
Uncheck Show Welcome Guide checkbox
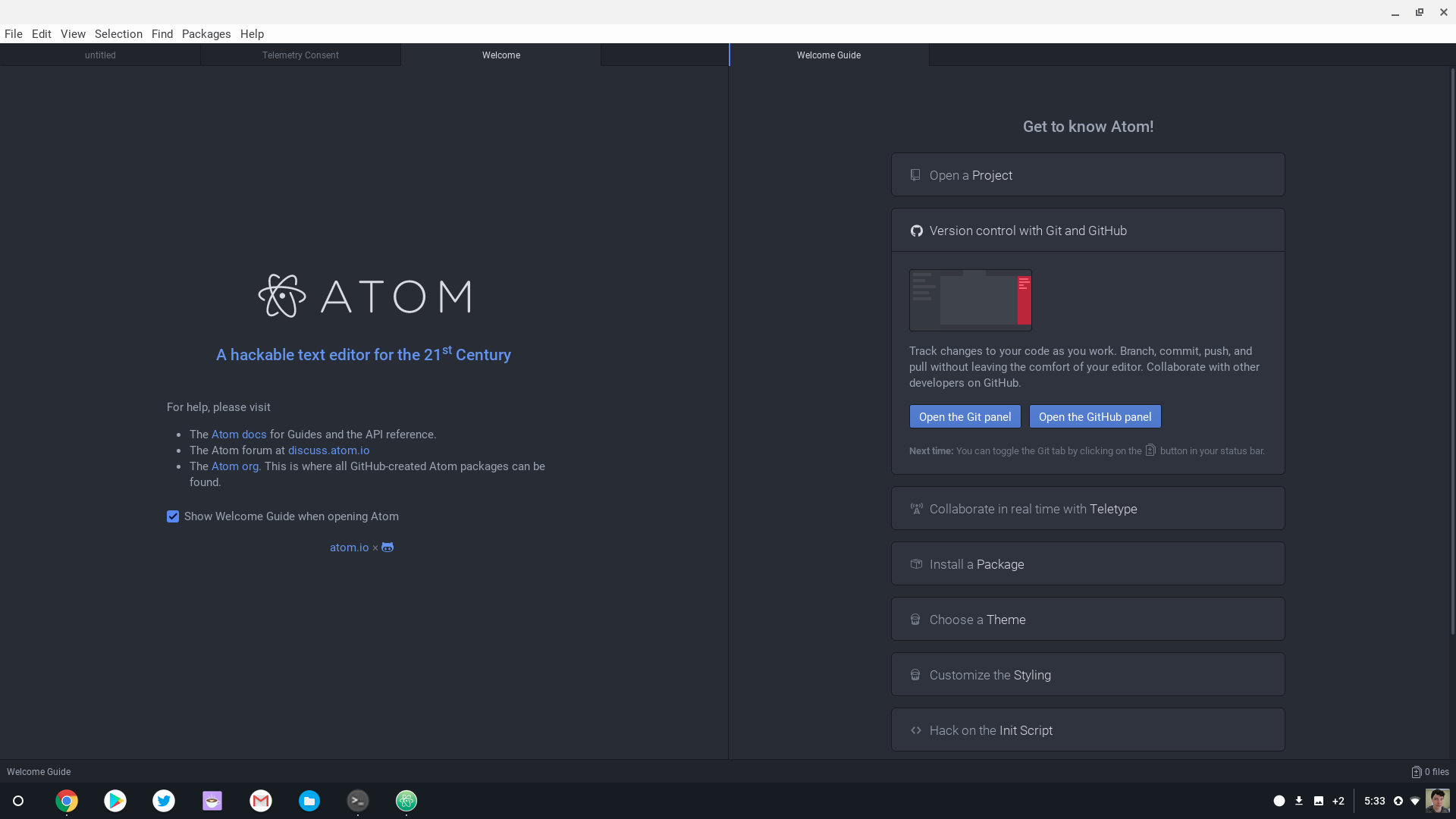(173, 516)
